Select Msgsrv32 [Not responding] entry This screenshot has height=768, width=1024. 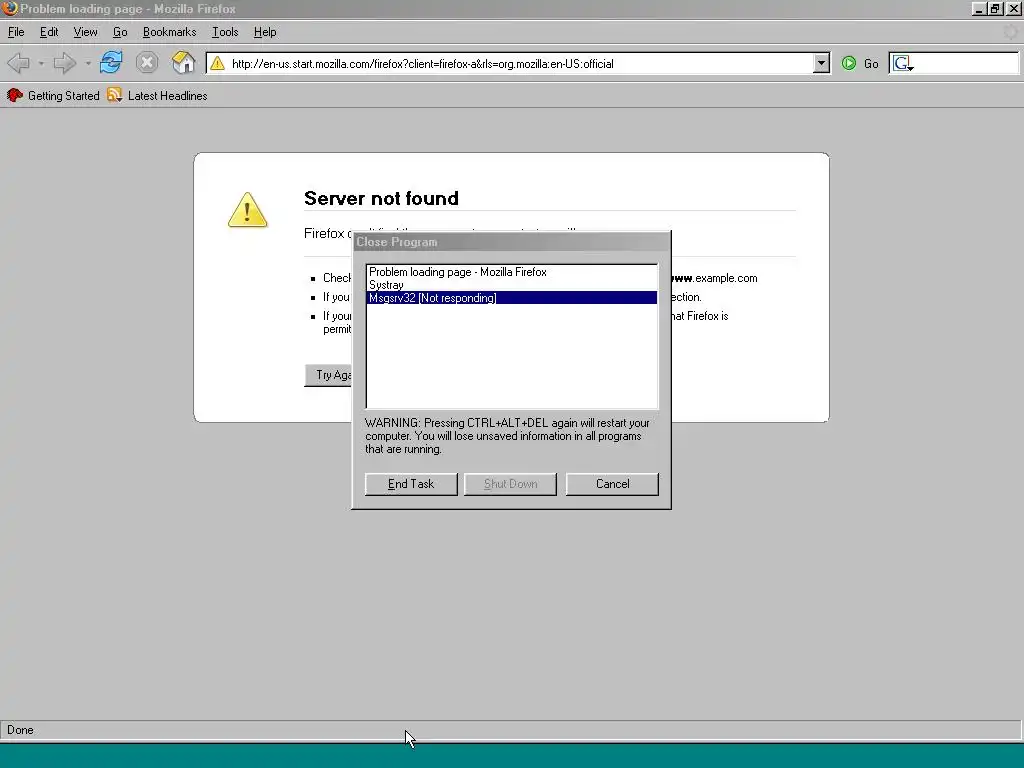(512, 298)
